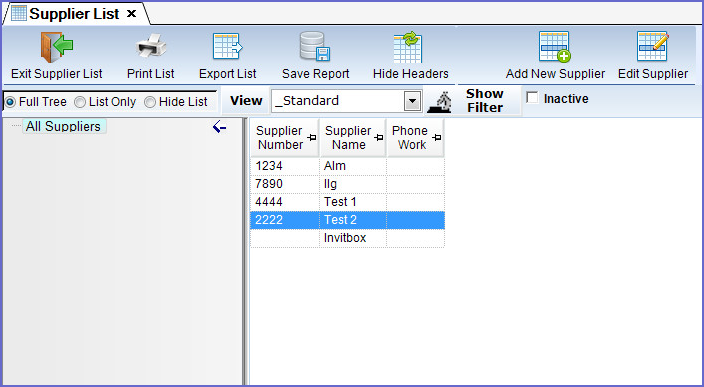The height and width of the screenshot is (387, 704).
Task: Click the microscope icon beside the View dropdown
Action: (x=439, y=102)
